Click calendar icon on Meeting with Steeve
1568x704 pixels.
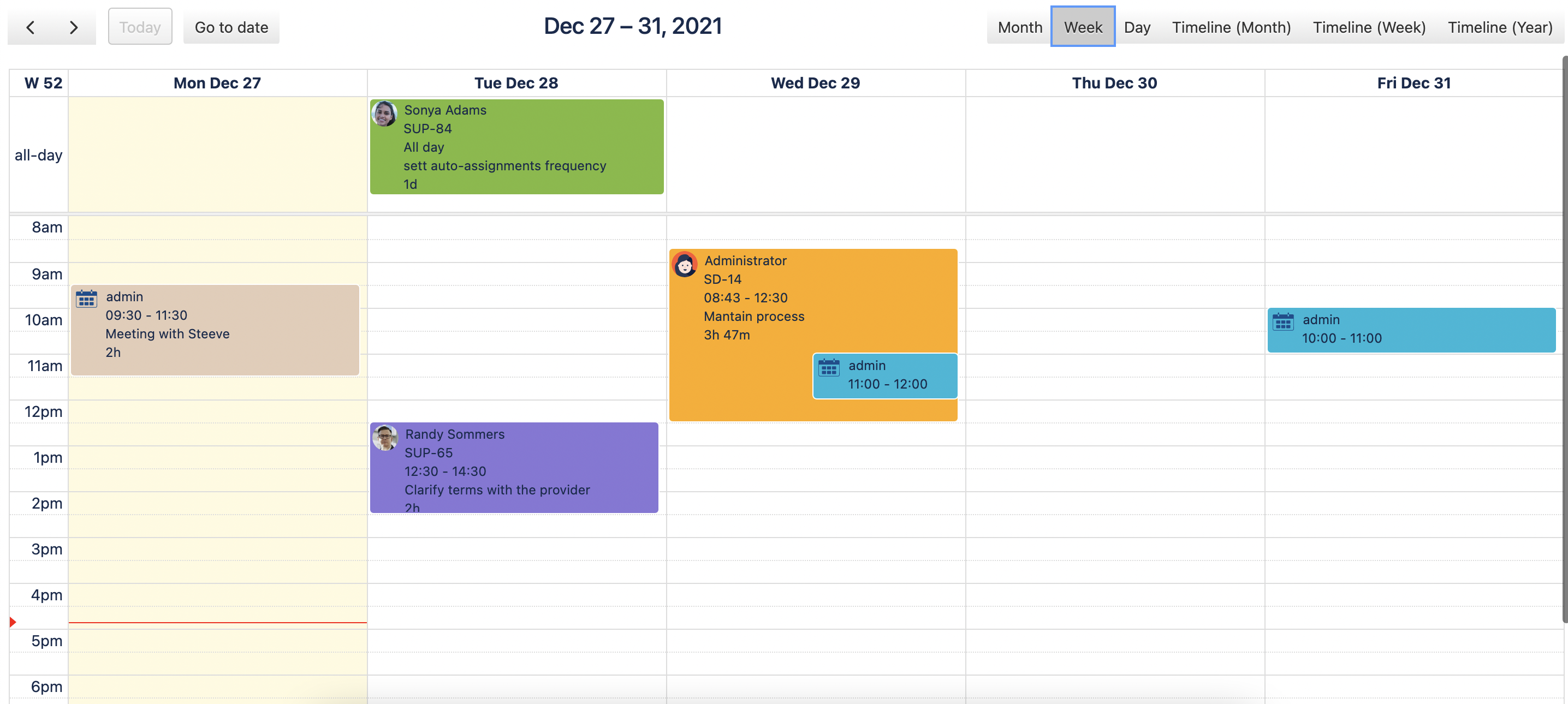tap(86, 299)
